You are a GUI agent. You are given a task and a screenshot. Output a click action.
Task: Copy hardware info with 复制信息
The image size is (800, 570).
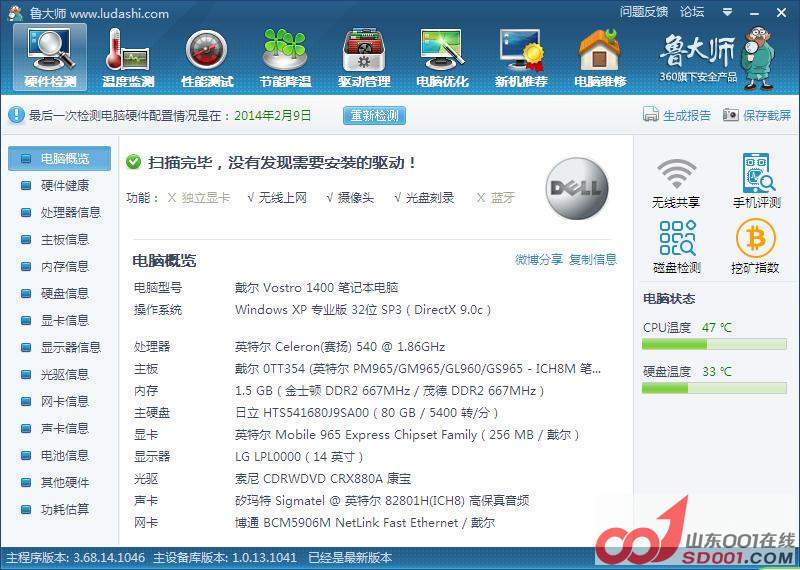593,260
